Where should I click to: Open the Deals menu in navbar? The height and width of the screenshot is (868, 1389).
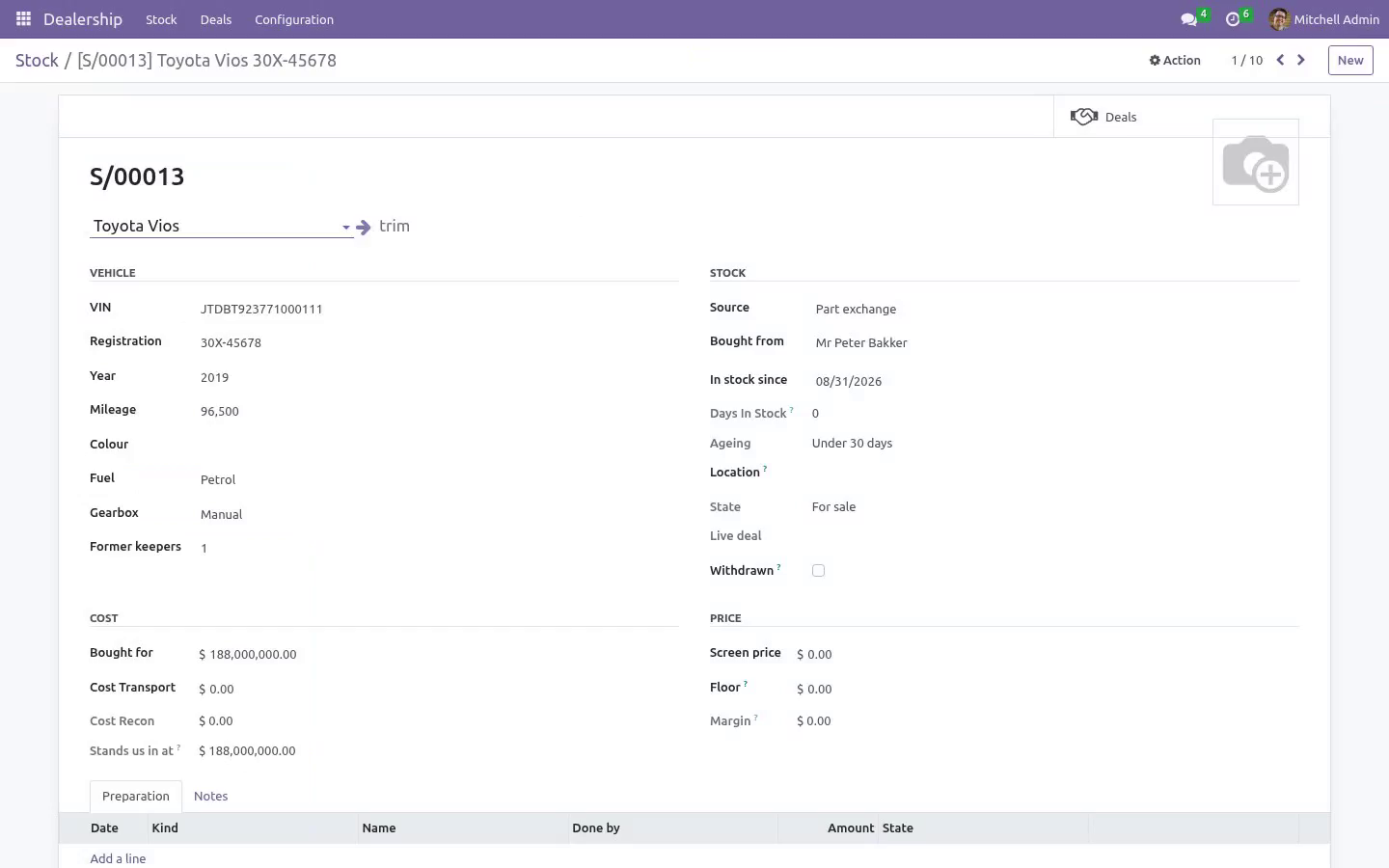(216, 19)
